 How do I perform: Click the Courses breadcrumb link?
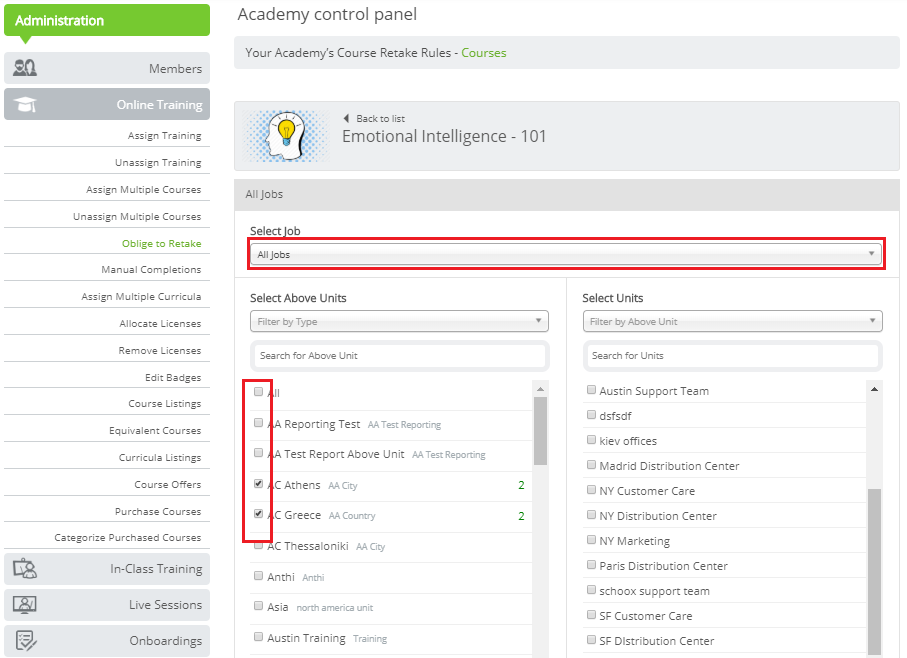pos(484,53)
